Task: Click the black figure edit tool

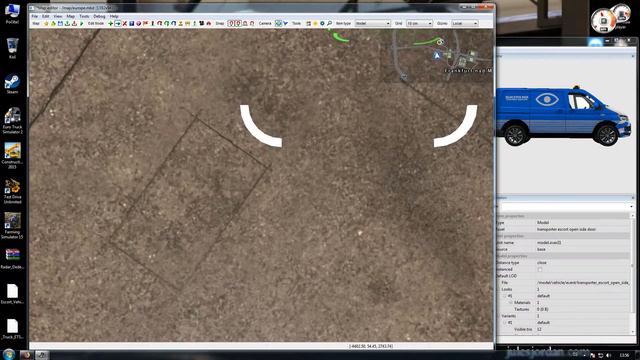Action: [201, 24]
